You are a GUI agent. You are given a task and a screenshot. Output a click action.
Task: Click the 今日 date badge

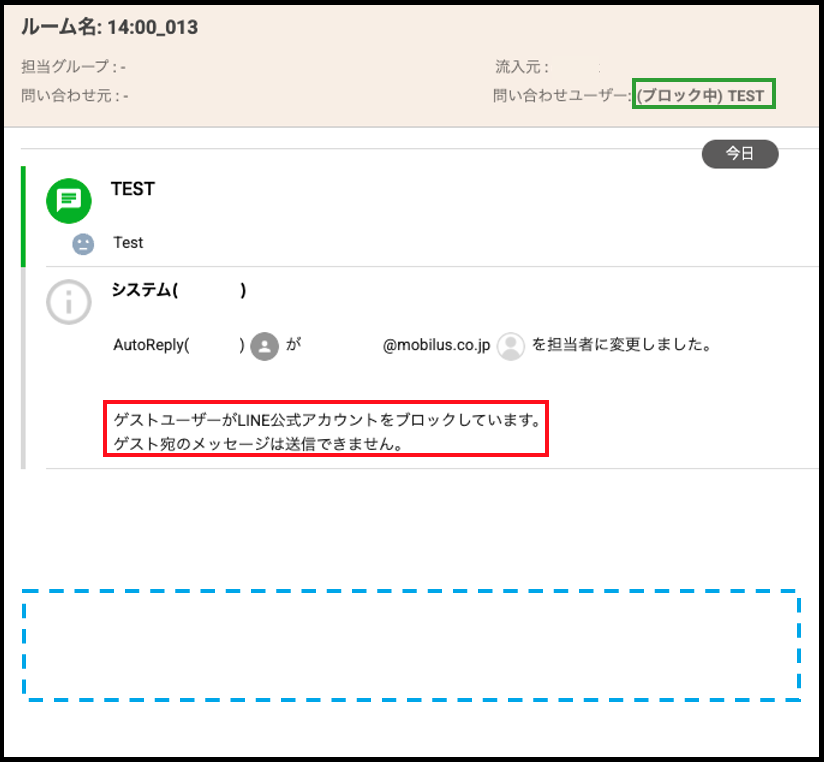pos(740,153)
